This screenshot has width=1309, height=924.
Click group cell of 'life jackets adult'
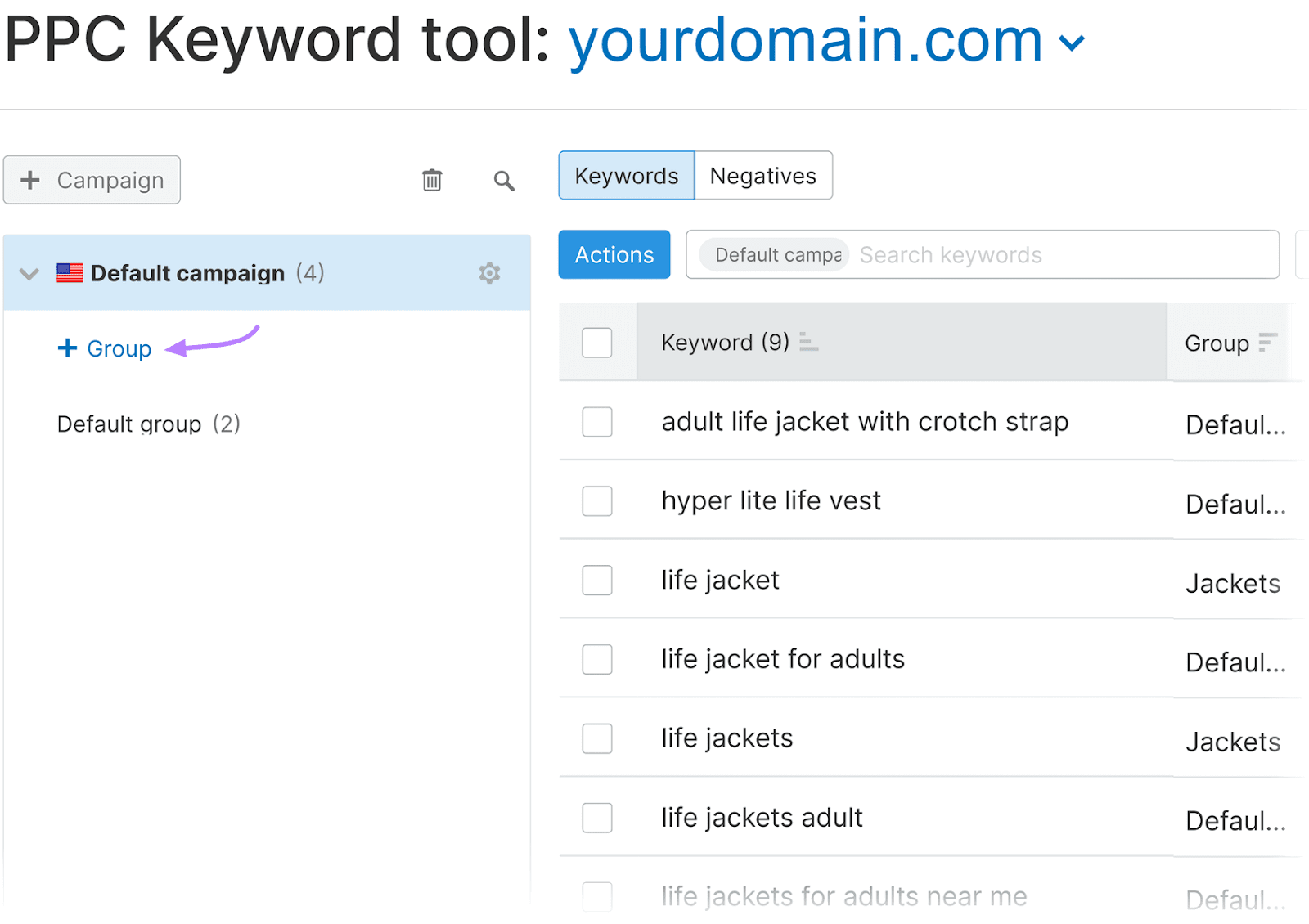pos(1235,821)
